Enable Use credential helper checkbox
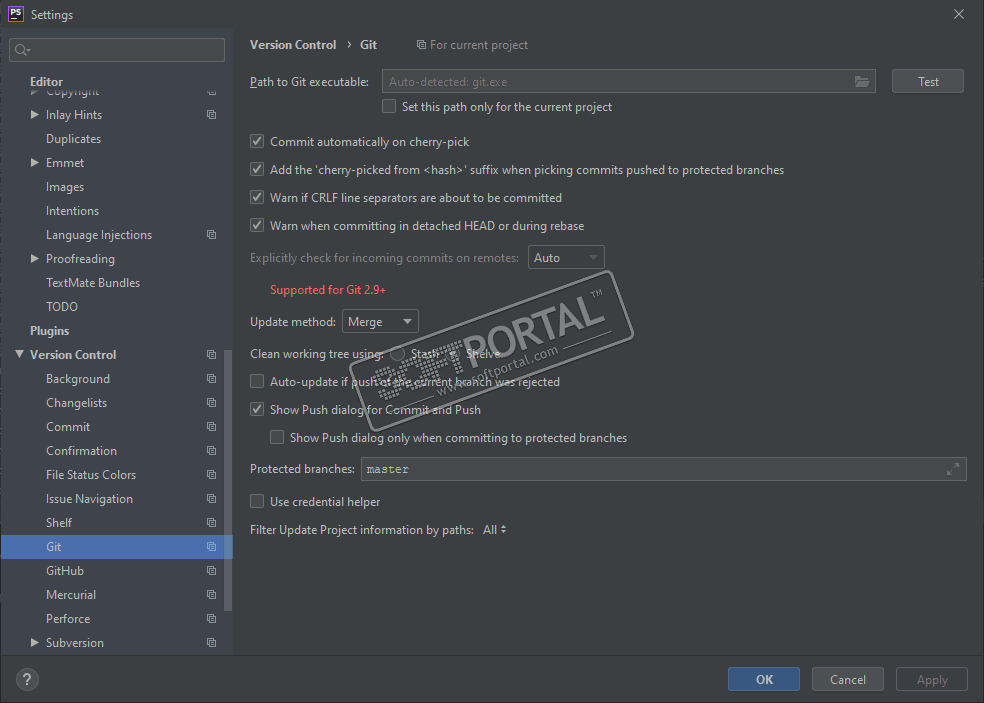This screenshot has width=984, height=703. [257, 501]
